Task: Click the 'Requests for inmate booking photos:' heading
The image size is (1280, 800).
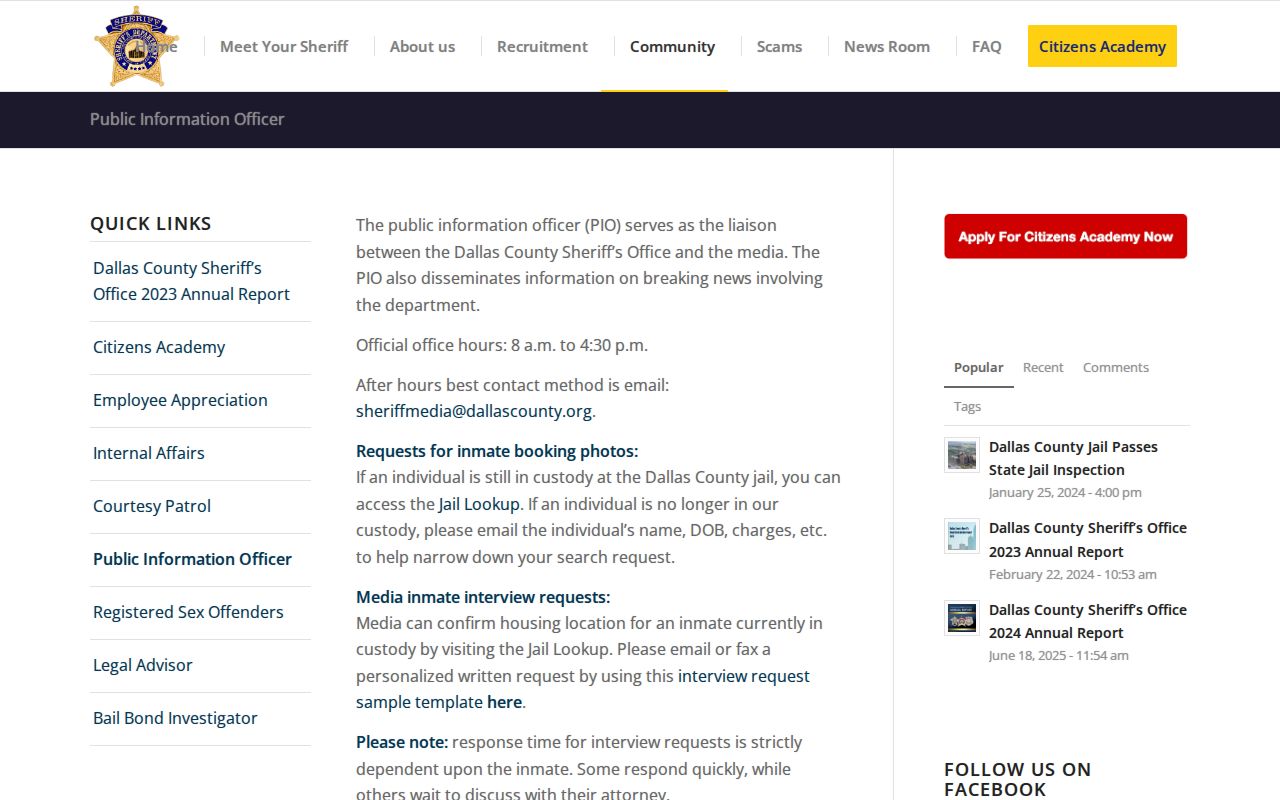Action: point(497,451)
